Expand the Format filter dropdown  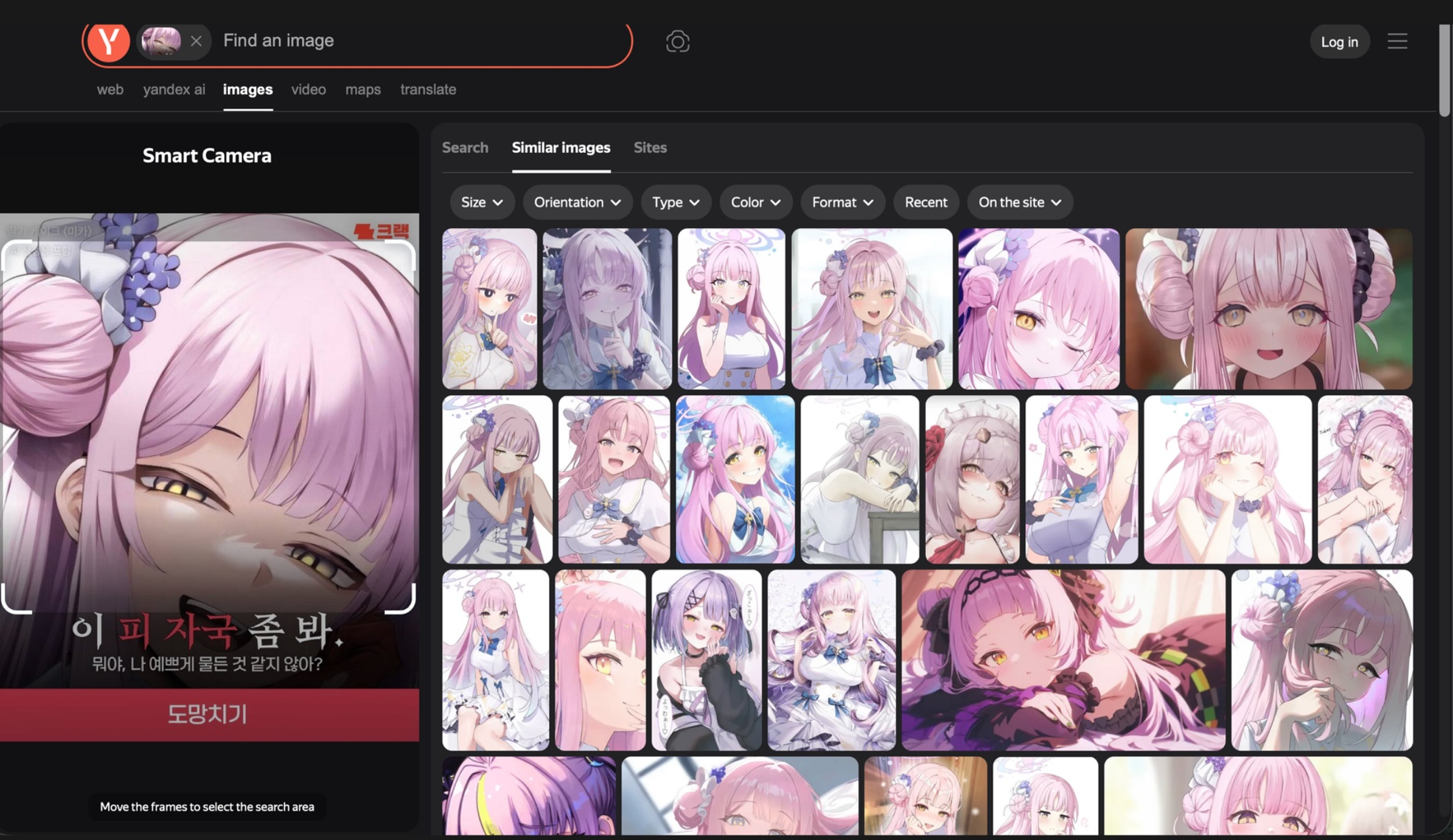click(x=842, y=202)
